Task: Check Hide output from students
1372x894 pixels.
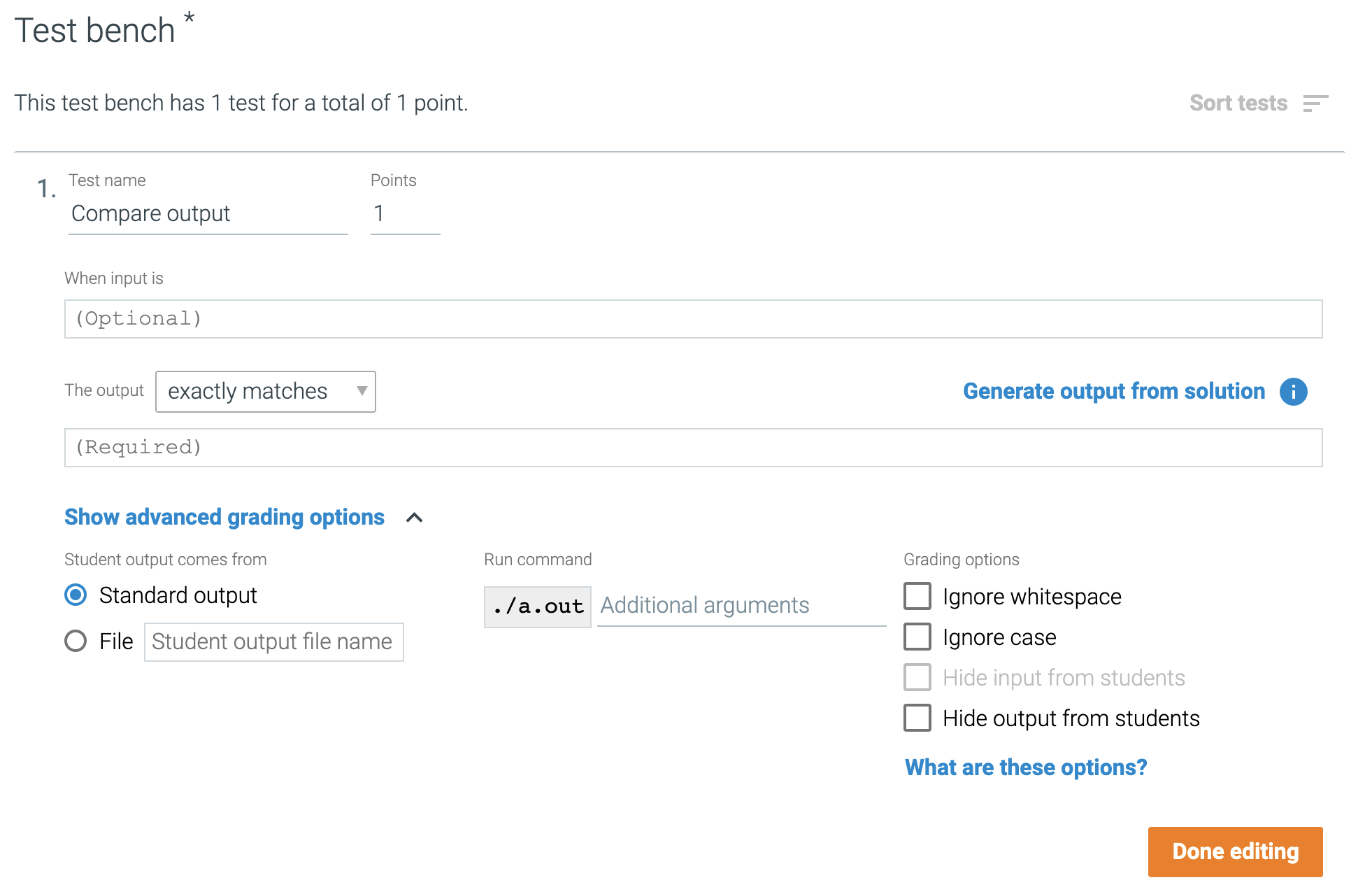Action: [x=917, y=718]
